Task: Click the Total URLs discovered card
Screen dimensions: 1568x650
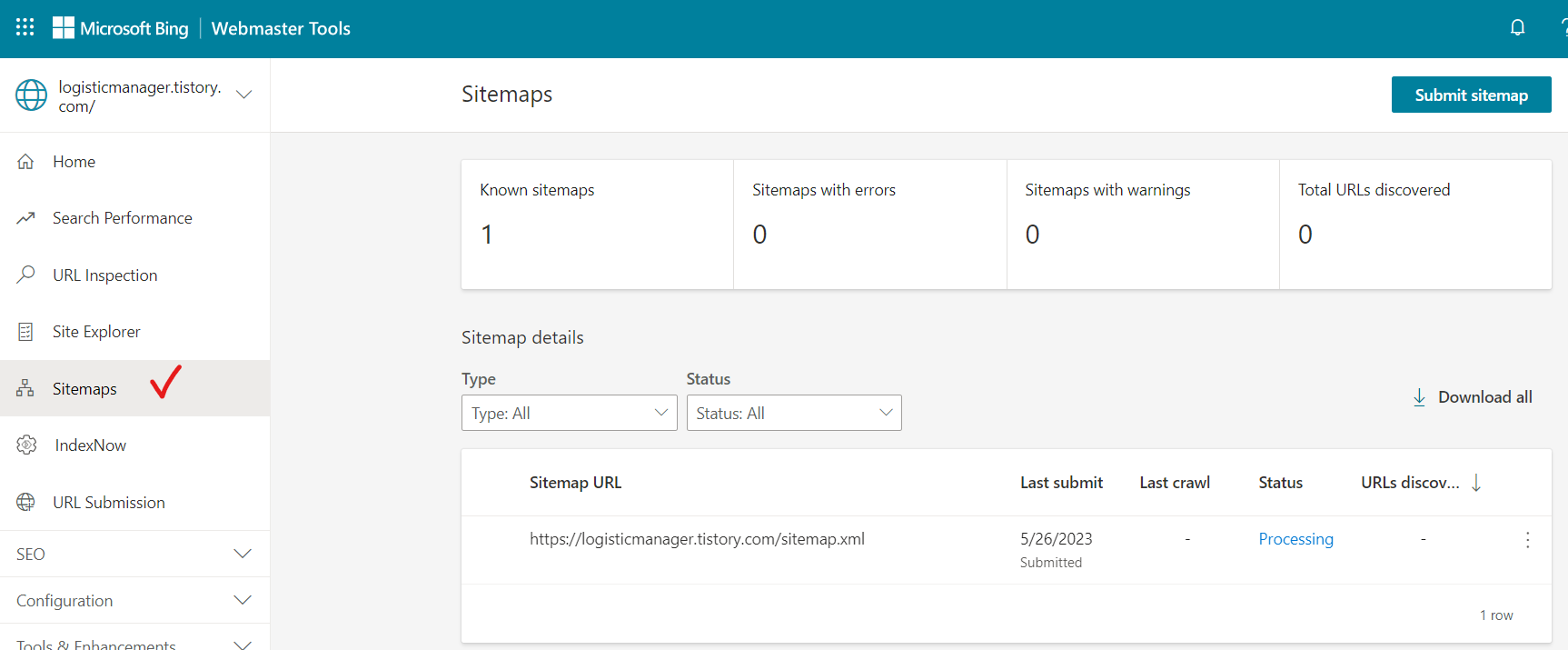Action: [x=1415, y=225]
